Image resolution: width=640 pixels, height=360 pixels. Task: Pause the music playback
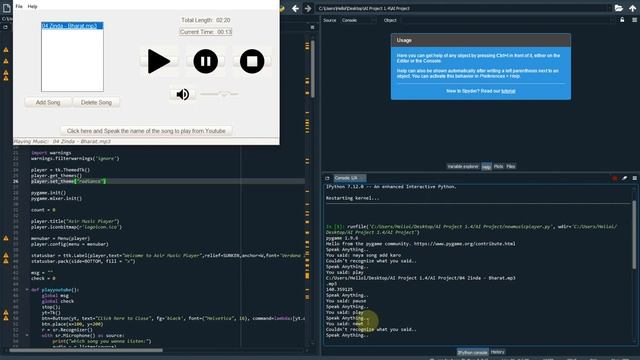point(205,61)
